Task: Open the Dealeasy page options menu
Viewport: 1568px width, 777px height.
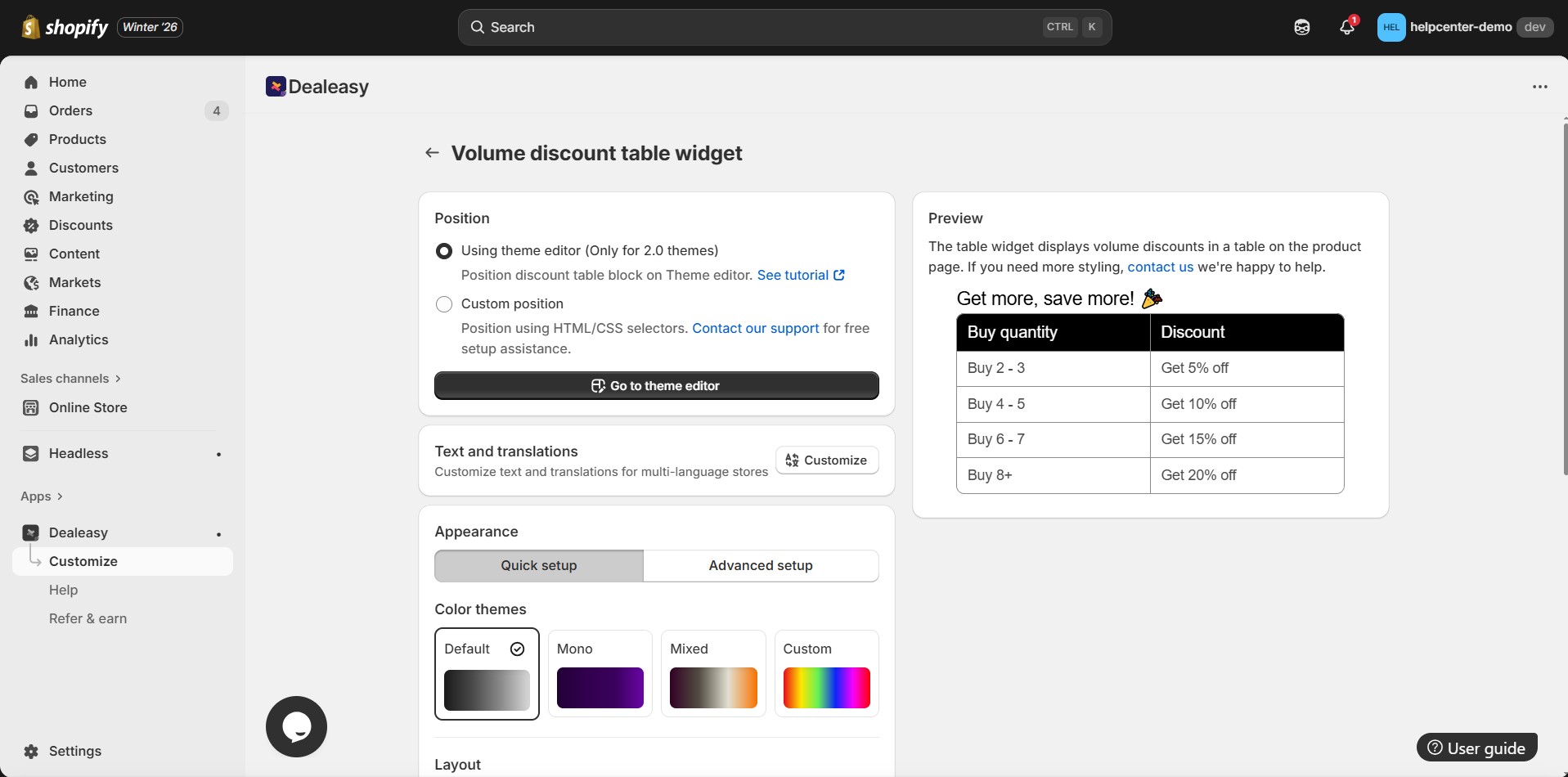Action: pyautogui.click(x=1541, y=86)
